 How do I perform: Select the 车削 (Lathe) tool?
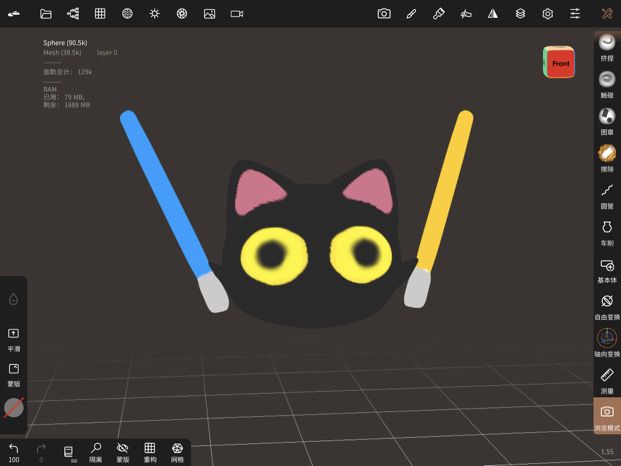click(607, 233)
